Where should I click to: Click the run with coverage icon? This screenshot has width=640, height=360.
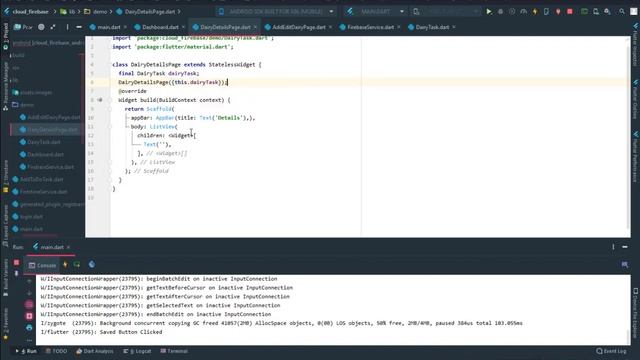(512, 12)
